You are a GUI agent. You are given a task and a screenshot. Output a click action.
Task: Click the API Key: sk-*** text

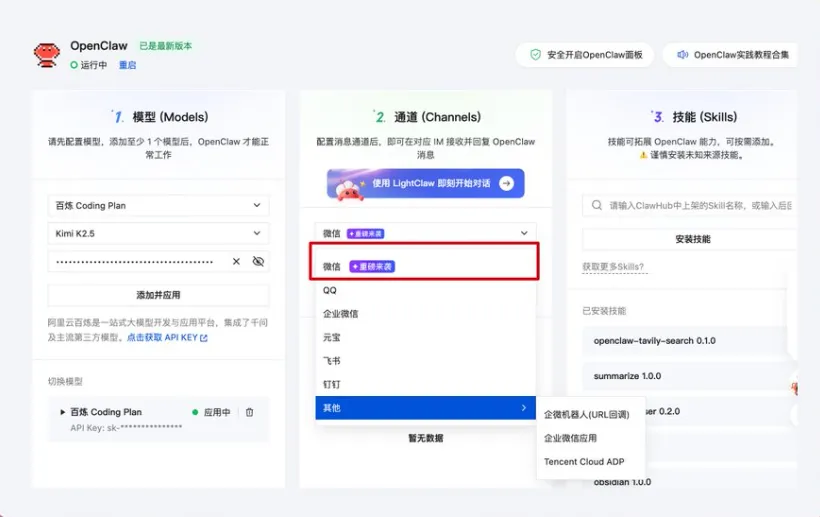[126, 428]
